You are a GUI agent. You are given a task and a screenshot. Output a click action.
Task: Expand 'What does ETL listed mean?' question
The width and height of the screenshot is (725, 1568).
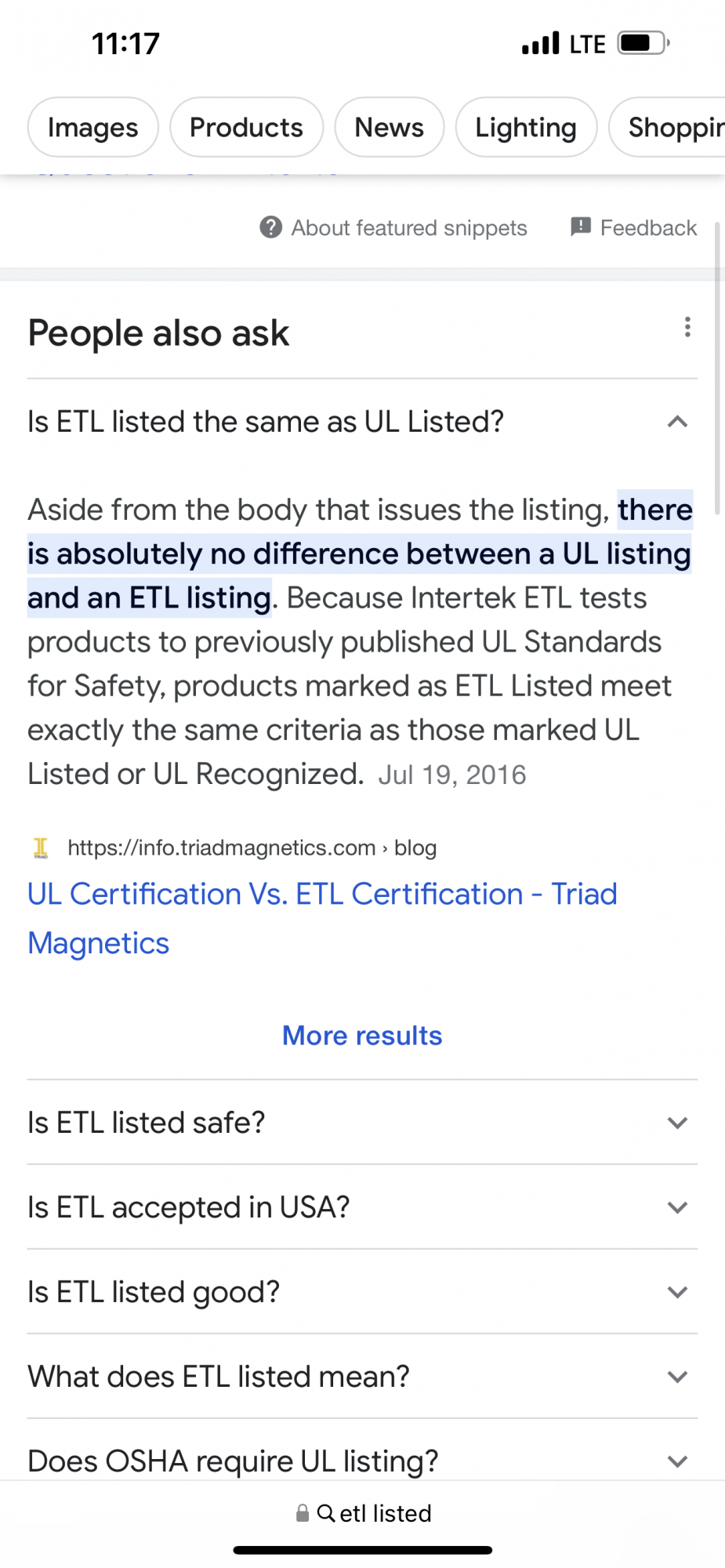[x=362, y=1376]
